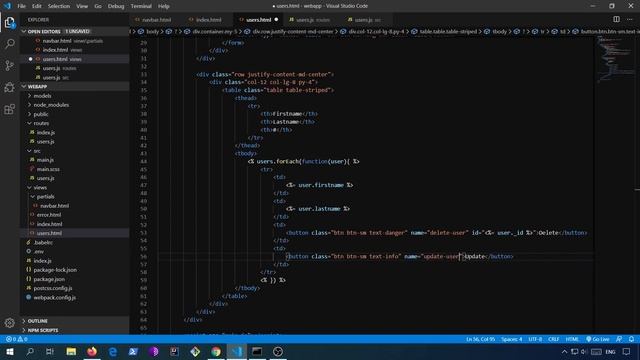Open main.scss in the file tree
Image resolution: width=640 pixels, height=360 pixels.
pos(48,169)
